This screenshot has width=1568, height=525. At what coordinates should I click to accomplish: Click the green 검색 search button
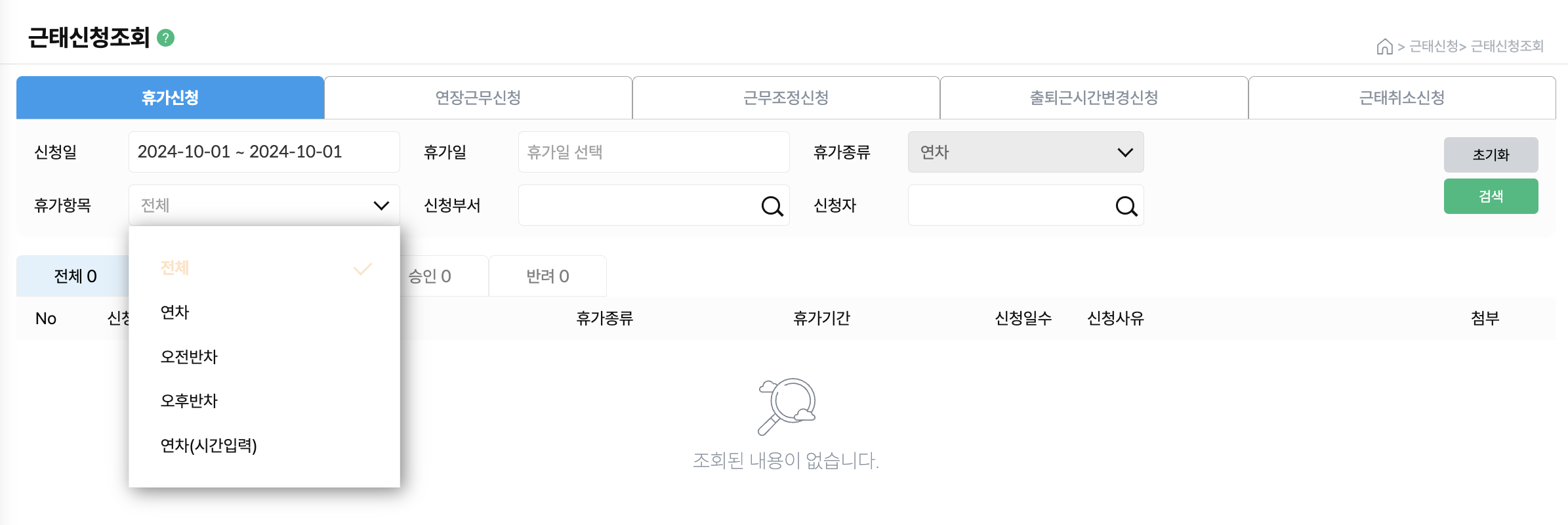tap(1491, 196)
